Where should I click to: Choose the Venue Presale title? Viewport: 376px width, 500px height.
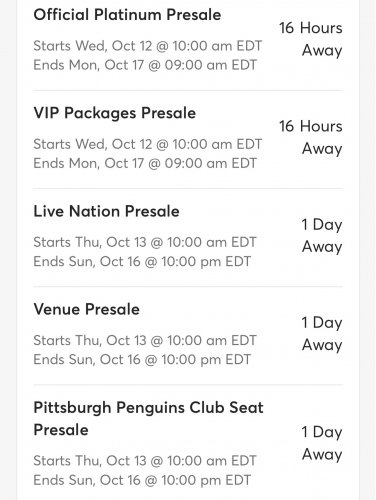point(87,309)
